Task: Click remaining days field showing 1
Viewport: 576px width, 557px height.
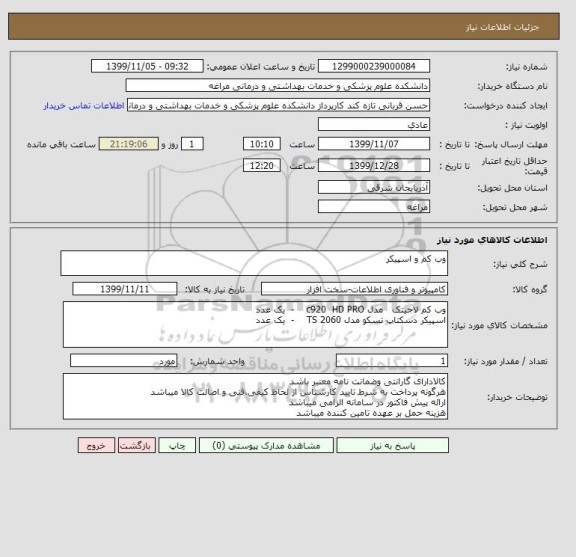Action: [192, 144]
